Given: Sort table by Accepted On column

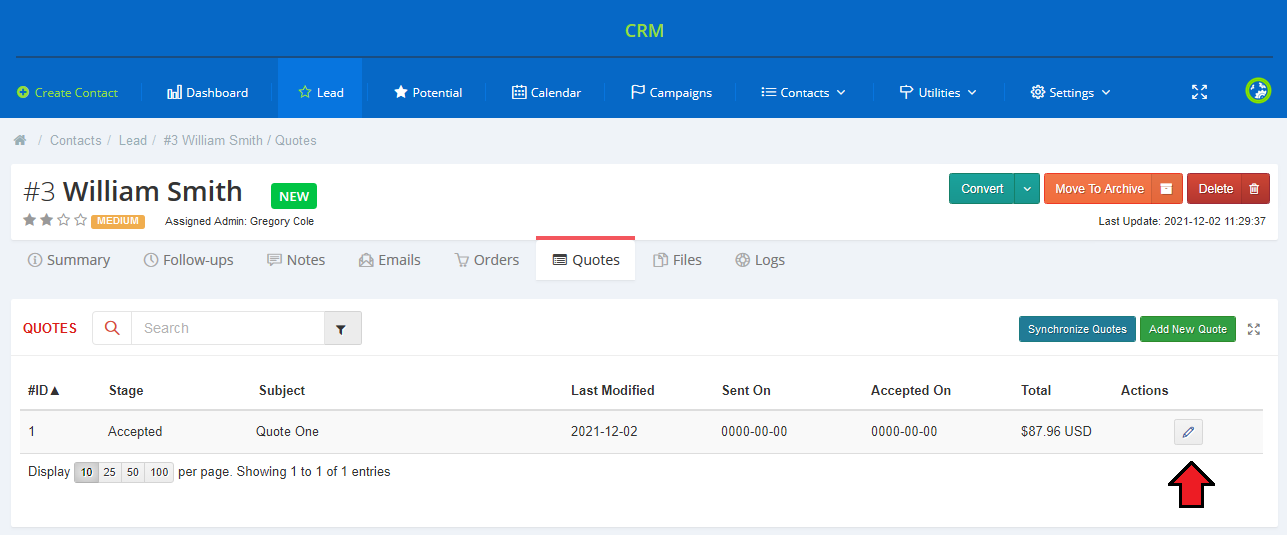Looking at the screenshot, I should (911, 390).
